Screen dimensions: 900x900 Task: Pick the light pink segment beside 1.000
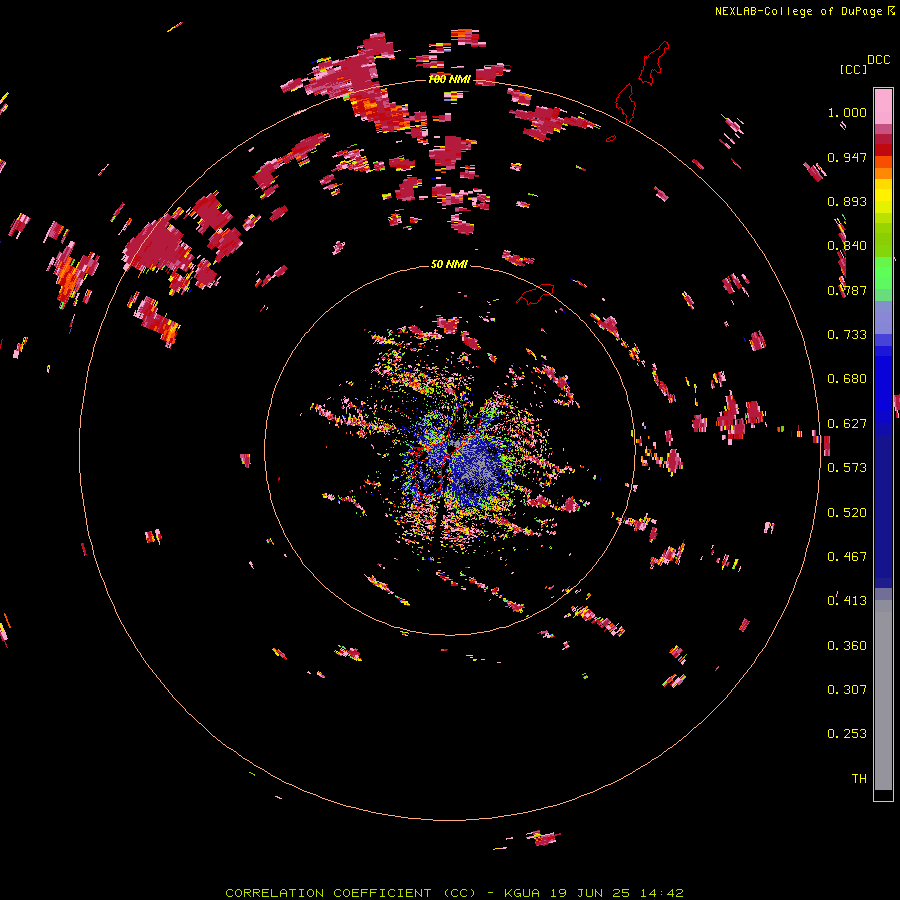[883, 106]
